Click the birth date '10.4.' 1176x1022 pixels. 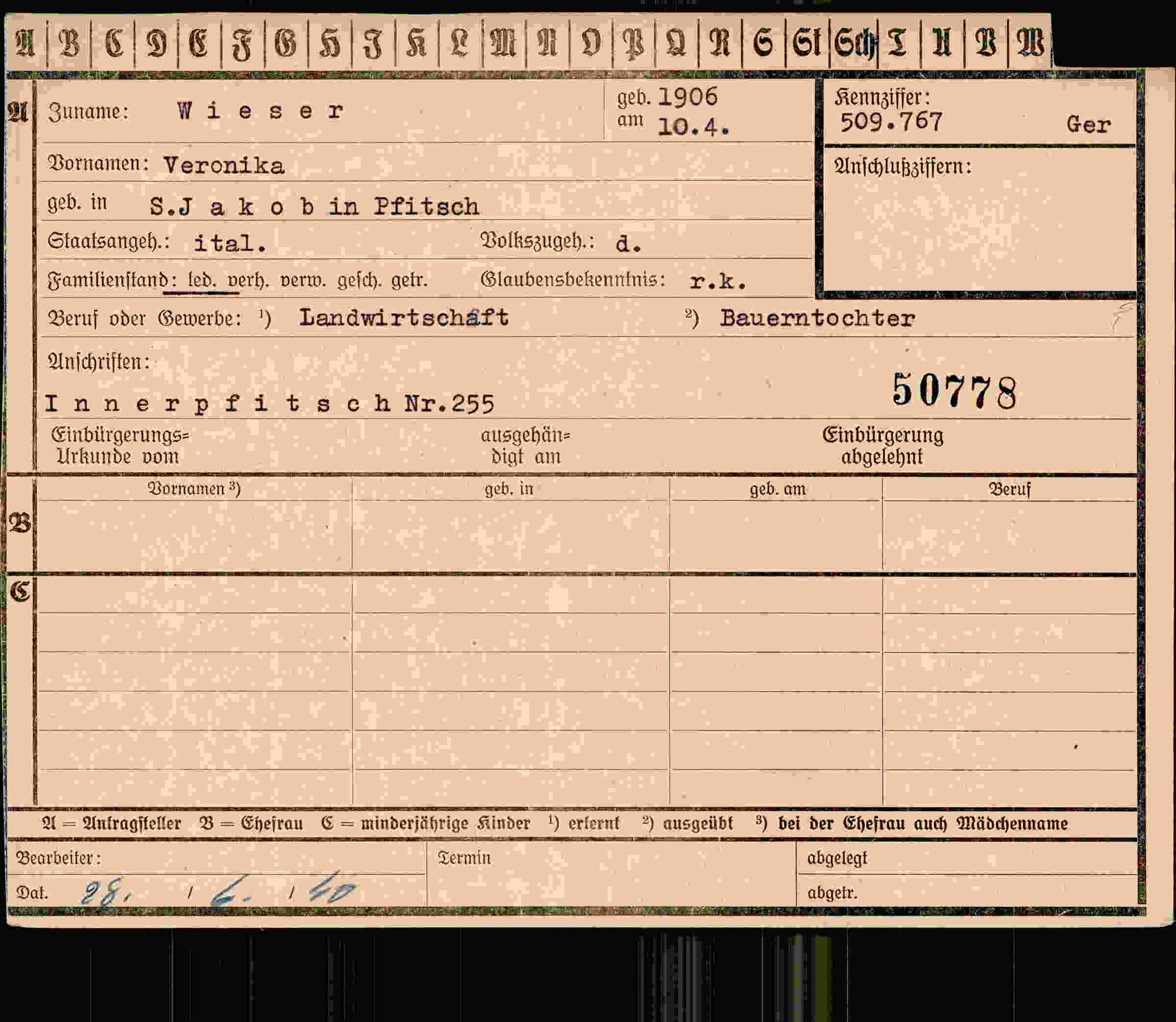pos(693,126)
